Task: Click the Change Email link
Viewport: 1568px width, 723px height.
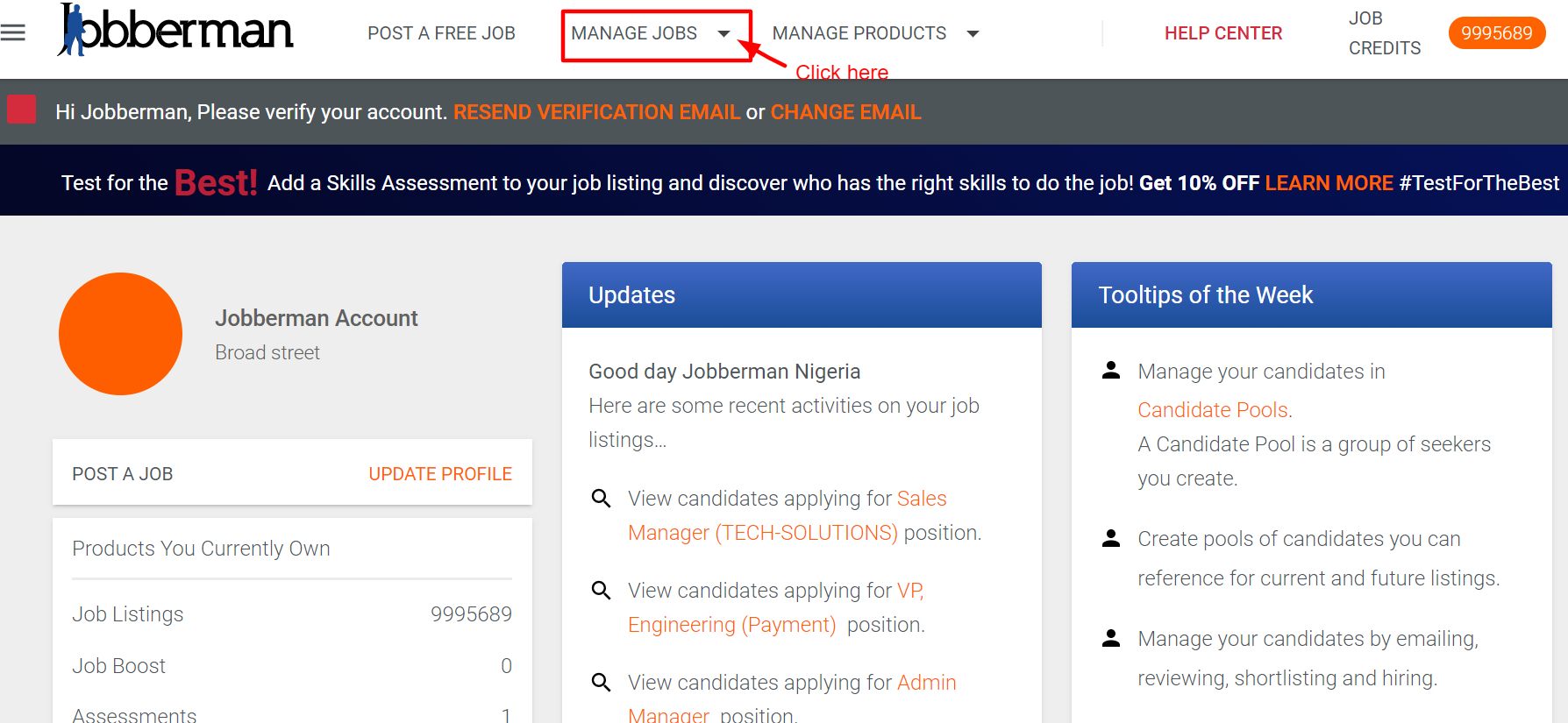Action: [845, 112]
